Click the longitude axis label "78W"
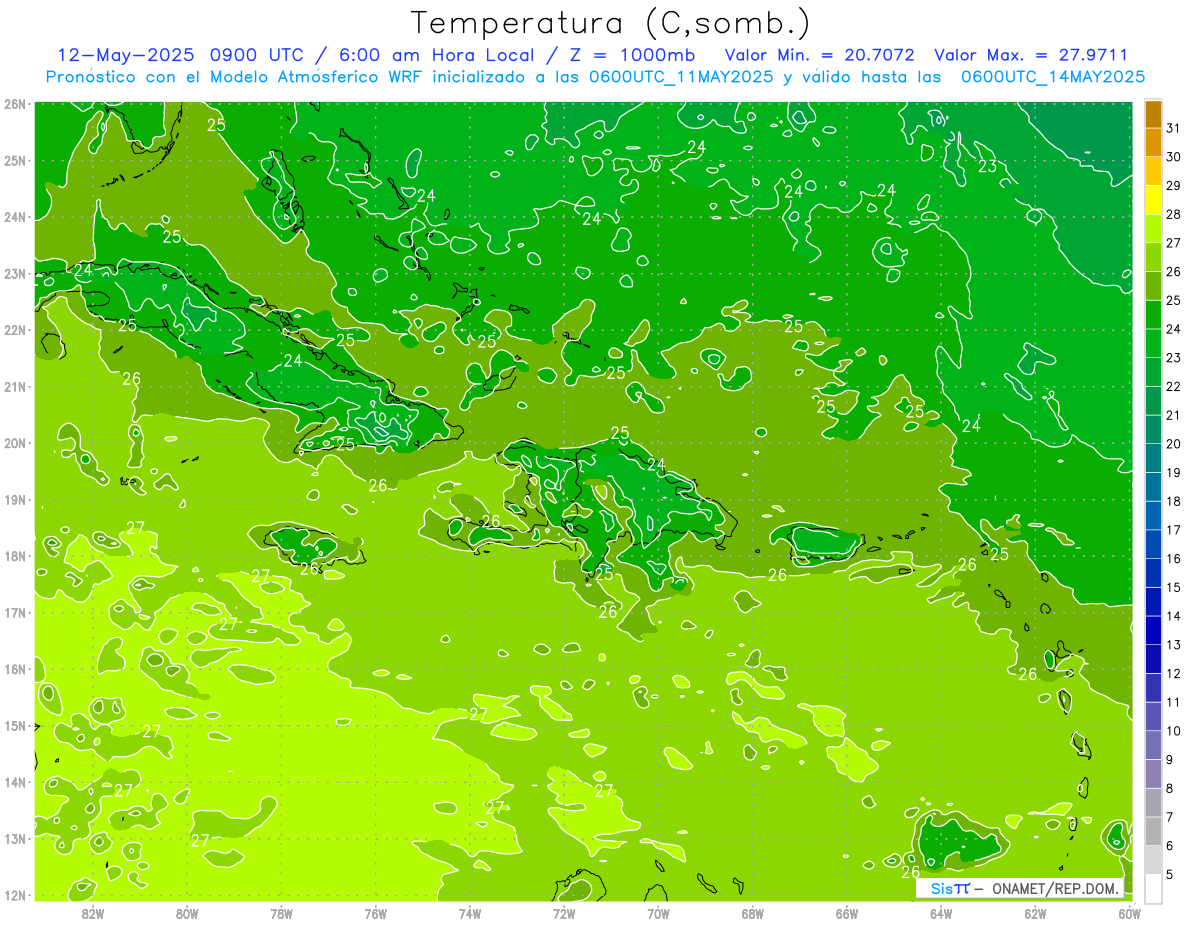Screen dimensions: 1200x927 (281, 913)
